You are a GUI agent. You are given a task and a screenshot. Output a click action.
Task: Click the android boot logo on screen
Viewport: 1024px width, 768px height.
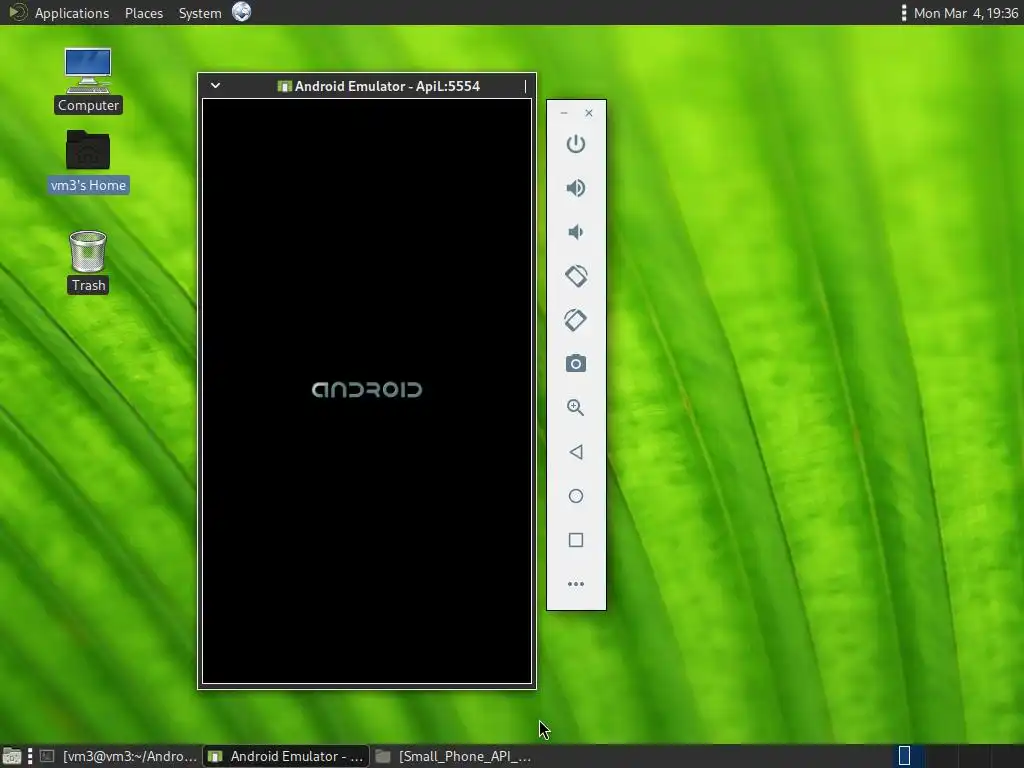coord(367,390)
